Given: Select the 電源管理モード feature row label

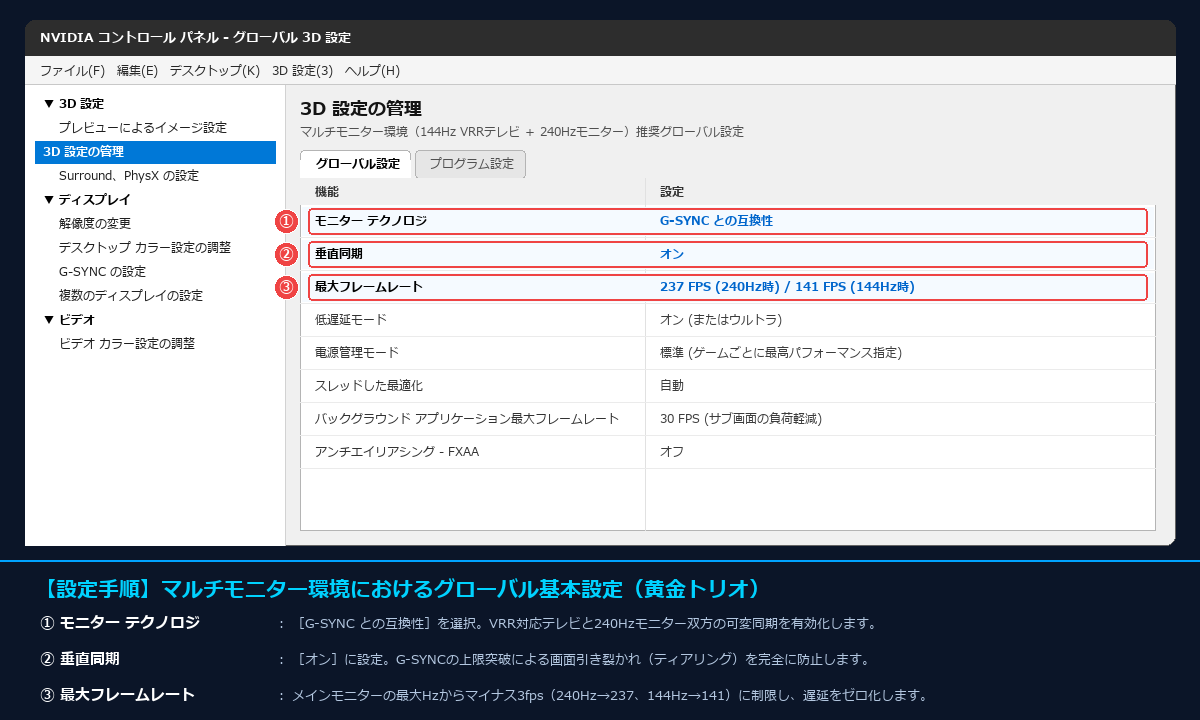Looking at the screenshot, I should point(357,353).
